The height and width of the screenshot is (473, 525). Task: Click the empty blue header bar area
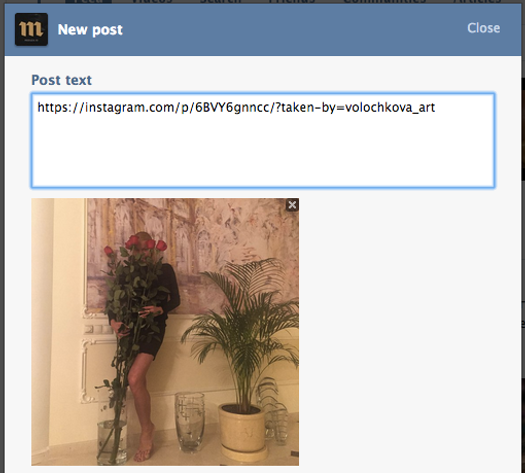[295, 29]
